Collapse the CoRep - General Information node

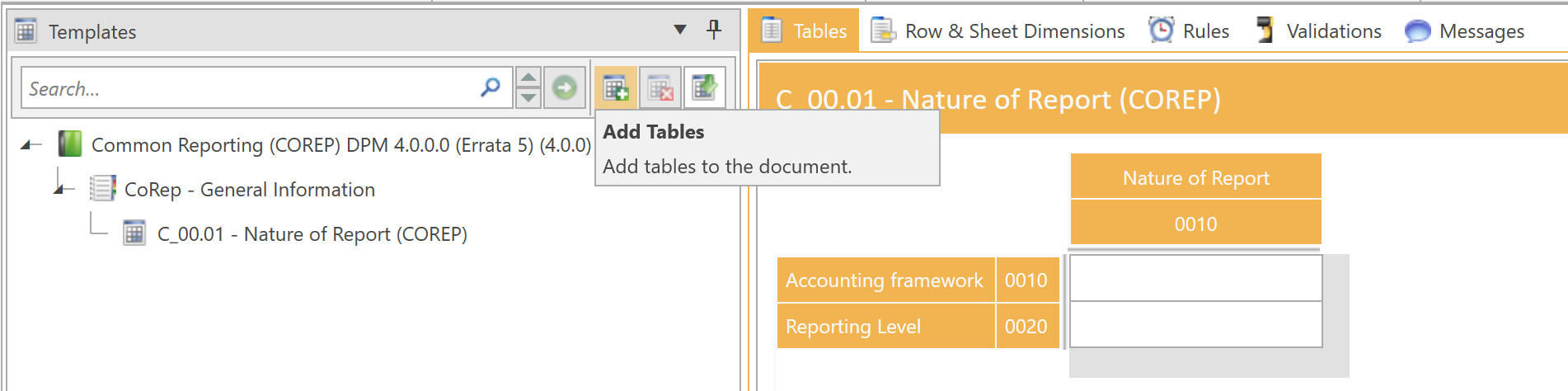59,190
